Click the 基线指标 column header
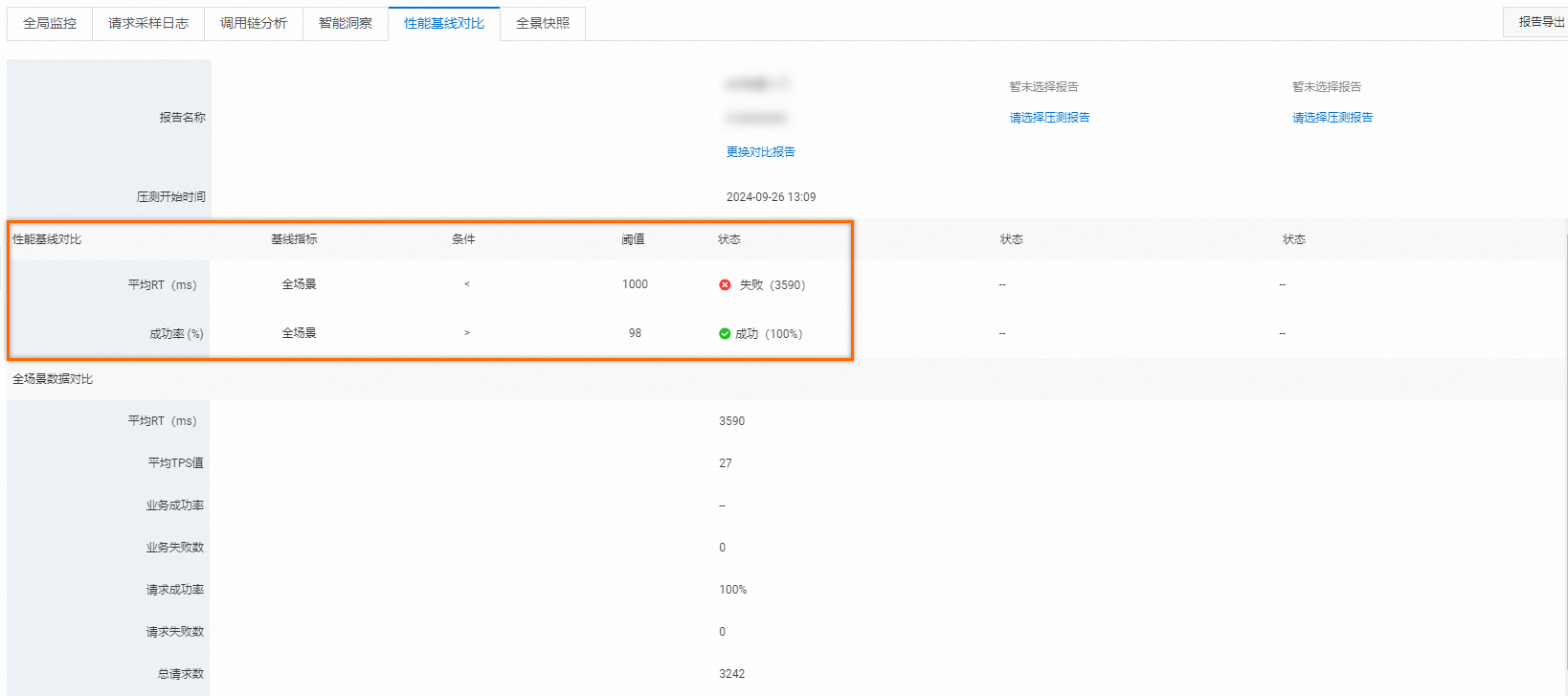1568x696 pixels. click(294, 239)
